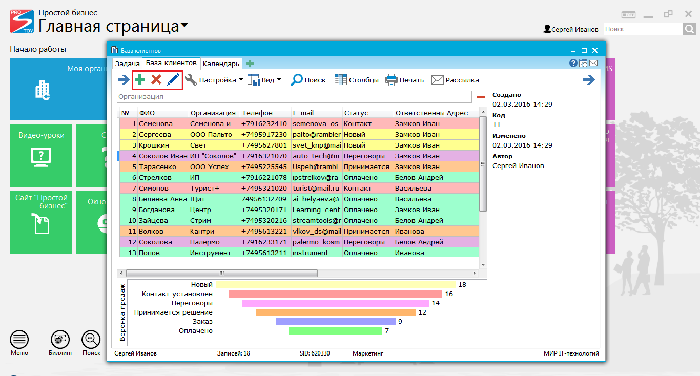The image size is (700, 376).
Task: Go back using the left toolbar arrow
Action: tap(123, 80)
